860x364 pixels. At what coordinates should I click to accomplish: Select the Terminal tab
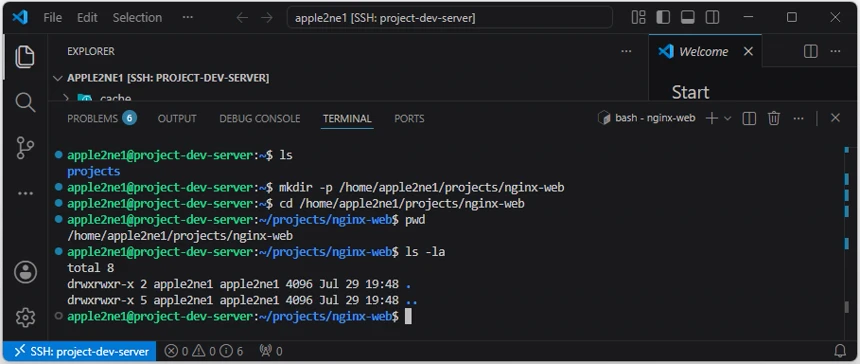pos(347,118)
